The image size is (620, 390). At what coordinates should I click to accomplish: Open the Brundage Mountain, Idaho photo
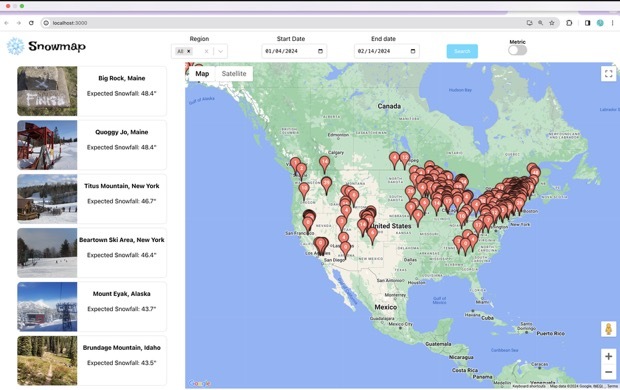click(x=47, y=360)
